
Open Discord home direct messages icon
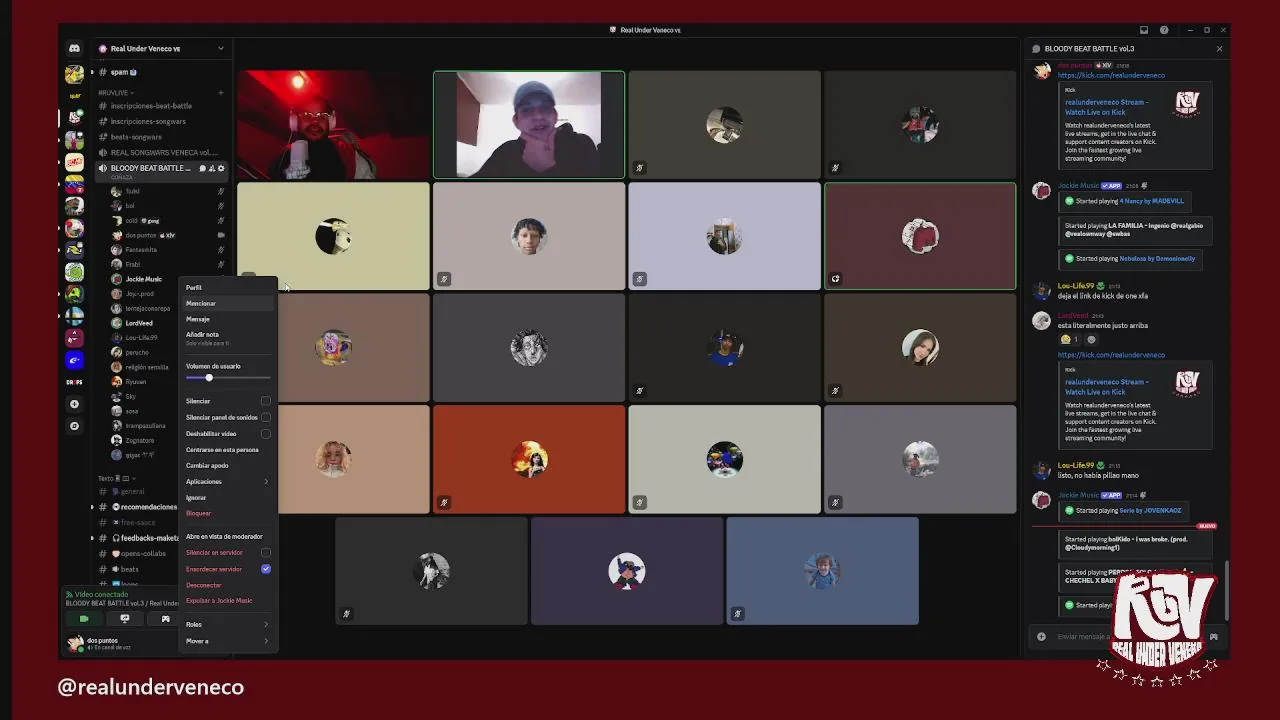(74, 48)
